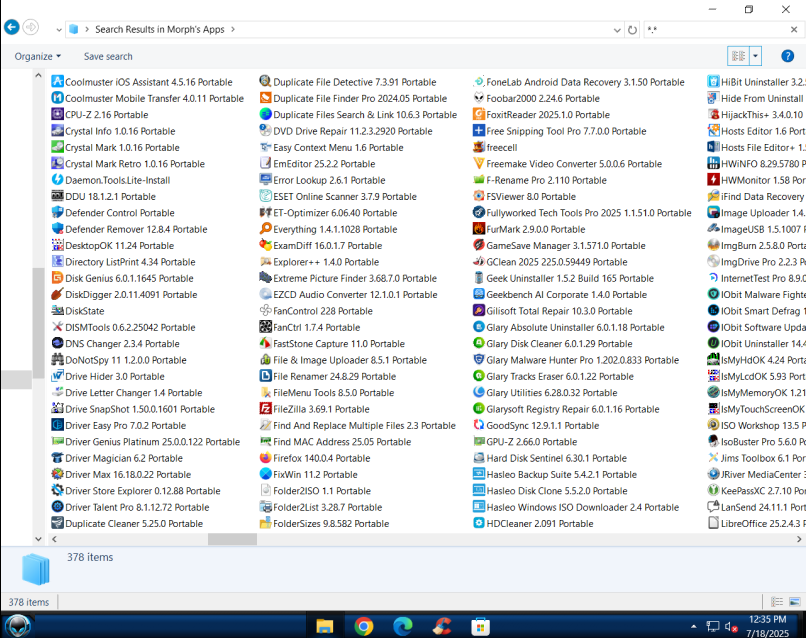Switch to large thumbnails view in status bar

pyautogui.click(x=795, y=601)
